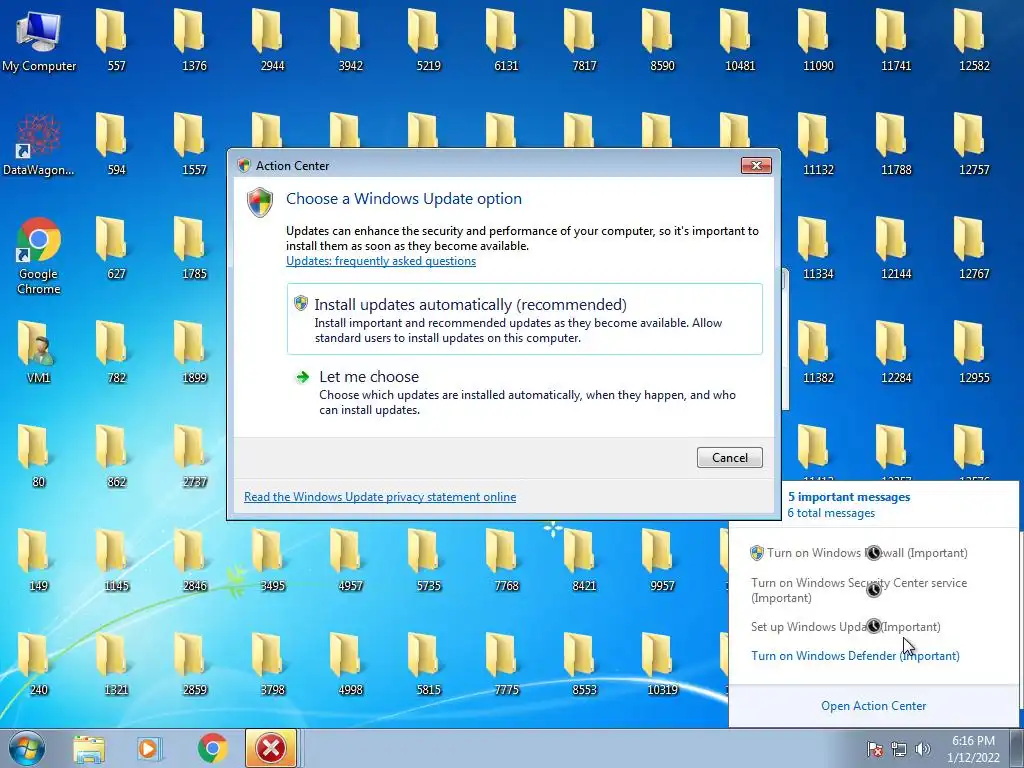Select folder 782 on the desktop
This screenshot has width=1024, height=768.
click(x=116, y=353)
